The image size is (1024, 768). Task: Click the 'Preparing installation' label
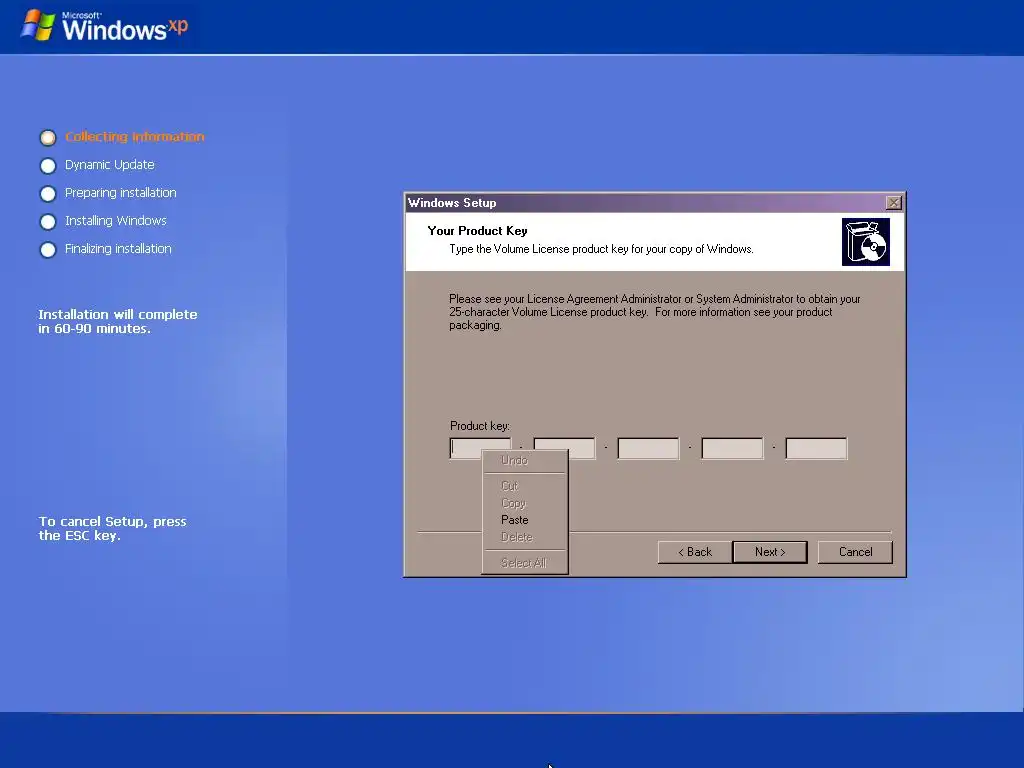(x=121, y=193)
